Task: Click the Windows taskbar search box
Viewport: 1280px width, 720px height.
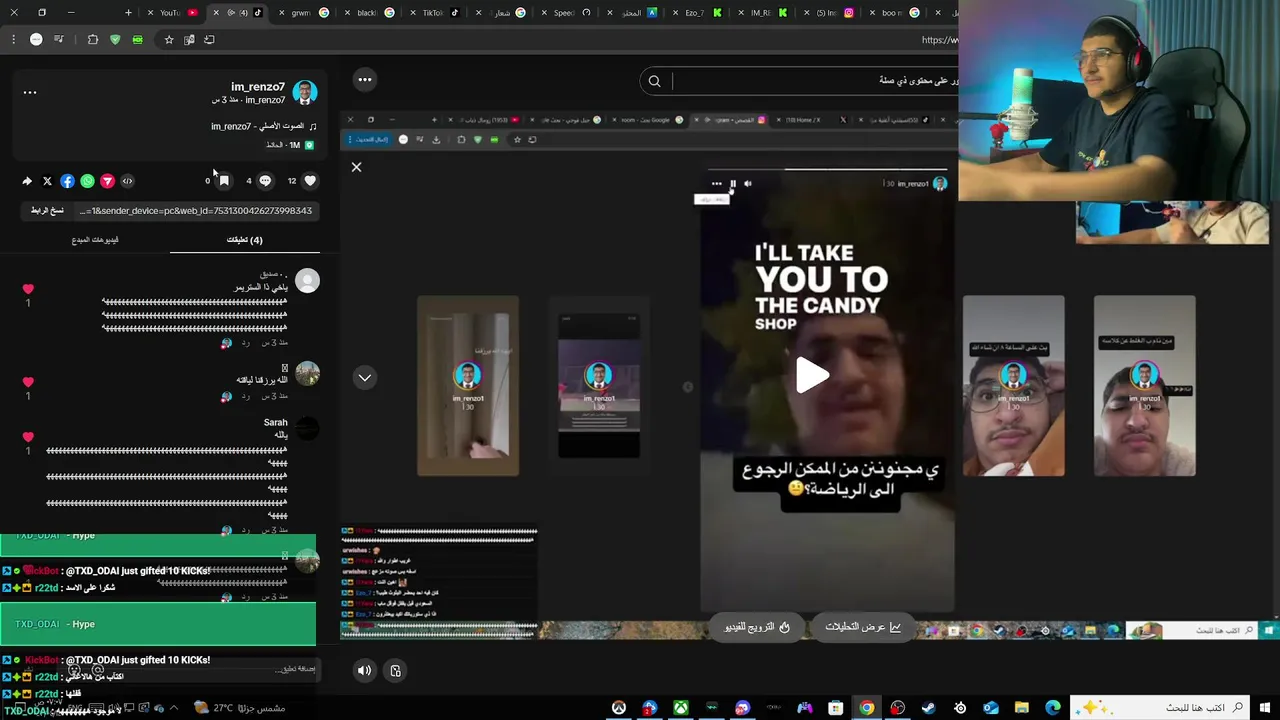Action: pos(1160,708)
